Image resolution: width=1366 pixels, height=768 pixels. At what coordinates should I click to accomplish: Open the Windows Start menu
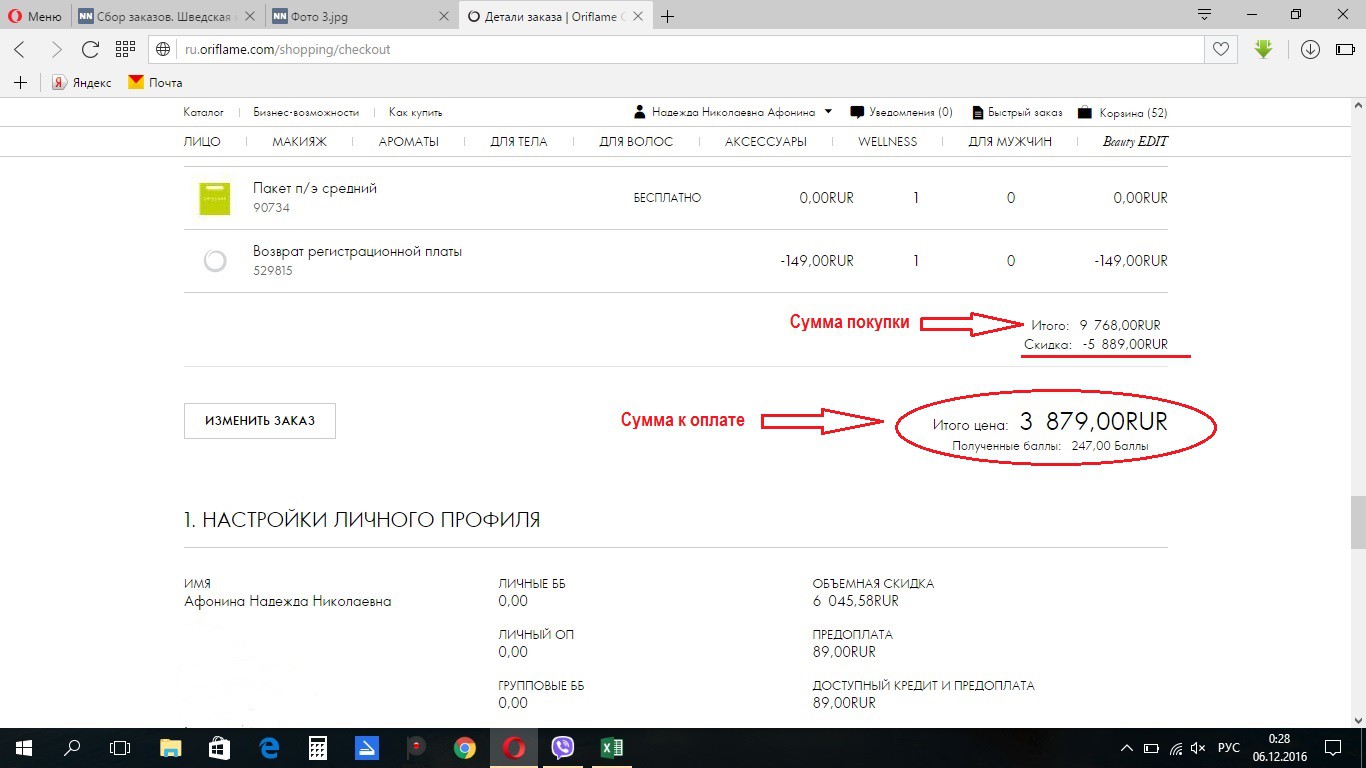23,747
